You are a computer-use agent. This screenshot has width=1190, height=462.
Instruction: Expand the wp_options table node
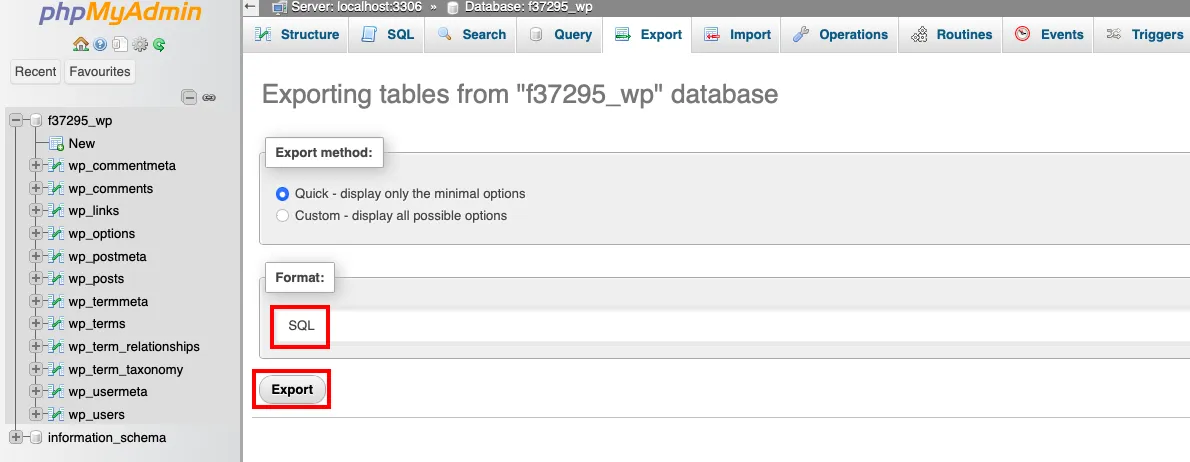pos(35,234)
